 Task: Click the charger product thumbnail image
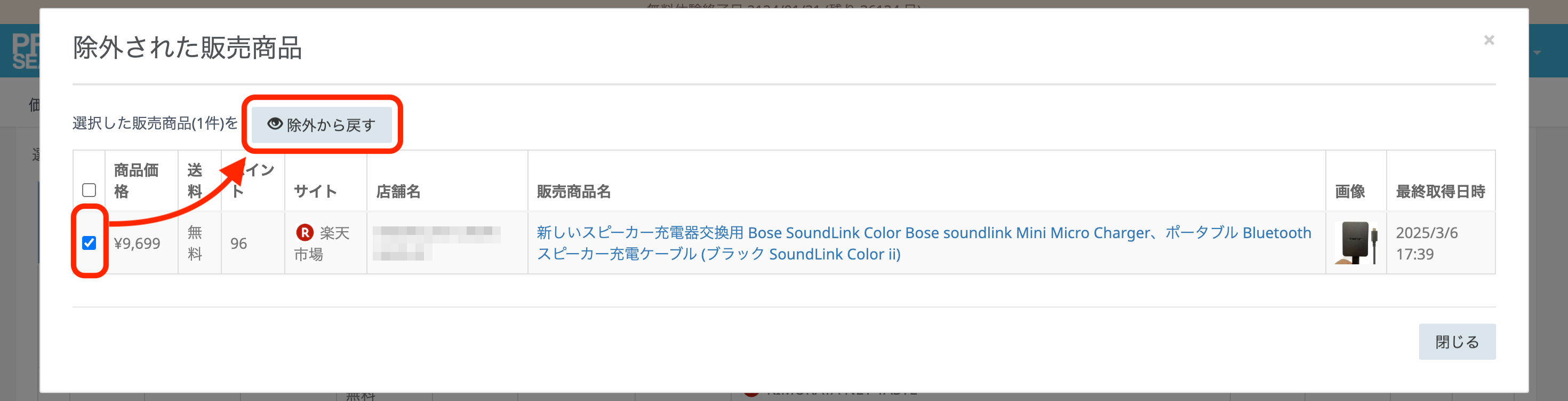[1356, 242]
